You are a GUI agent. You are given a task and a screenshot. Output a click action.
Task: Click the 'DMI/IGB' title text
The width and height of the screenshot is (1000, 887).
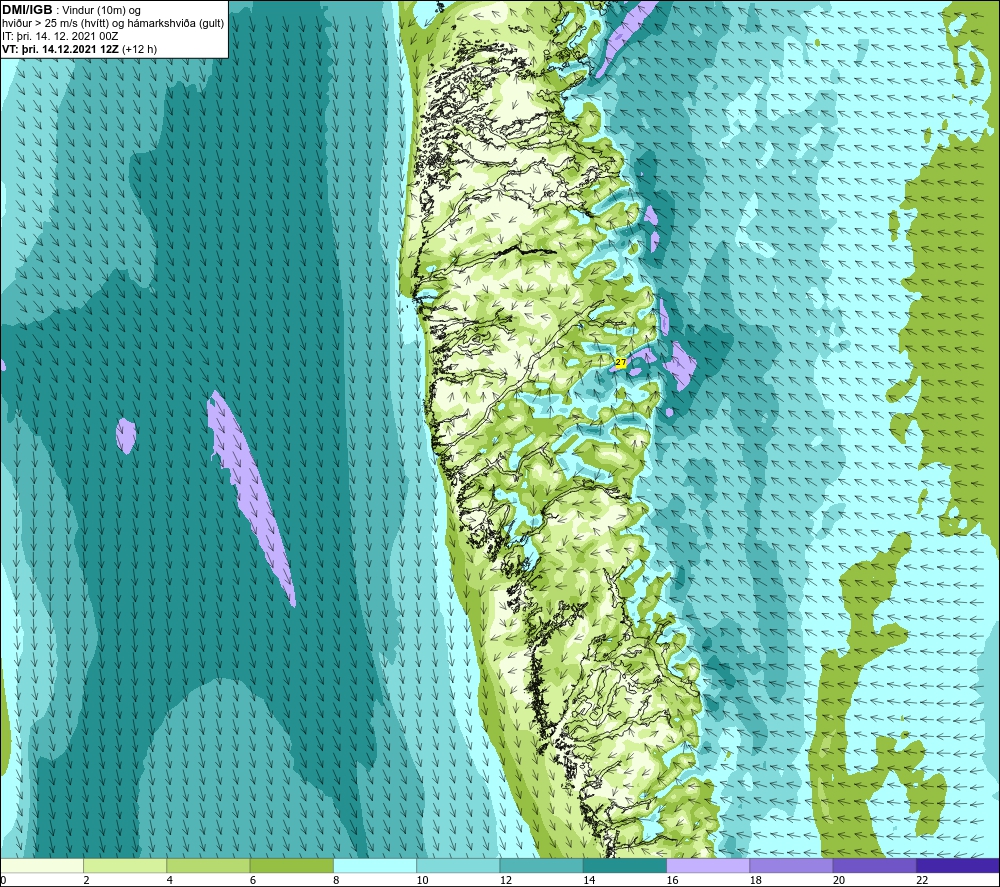tap(27, 10)
